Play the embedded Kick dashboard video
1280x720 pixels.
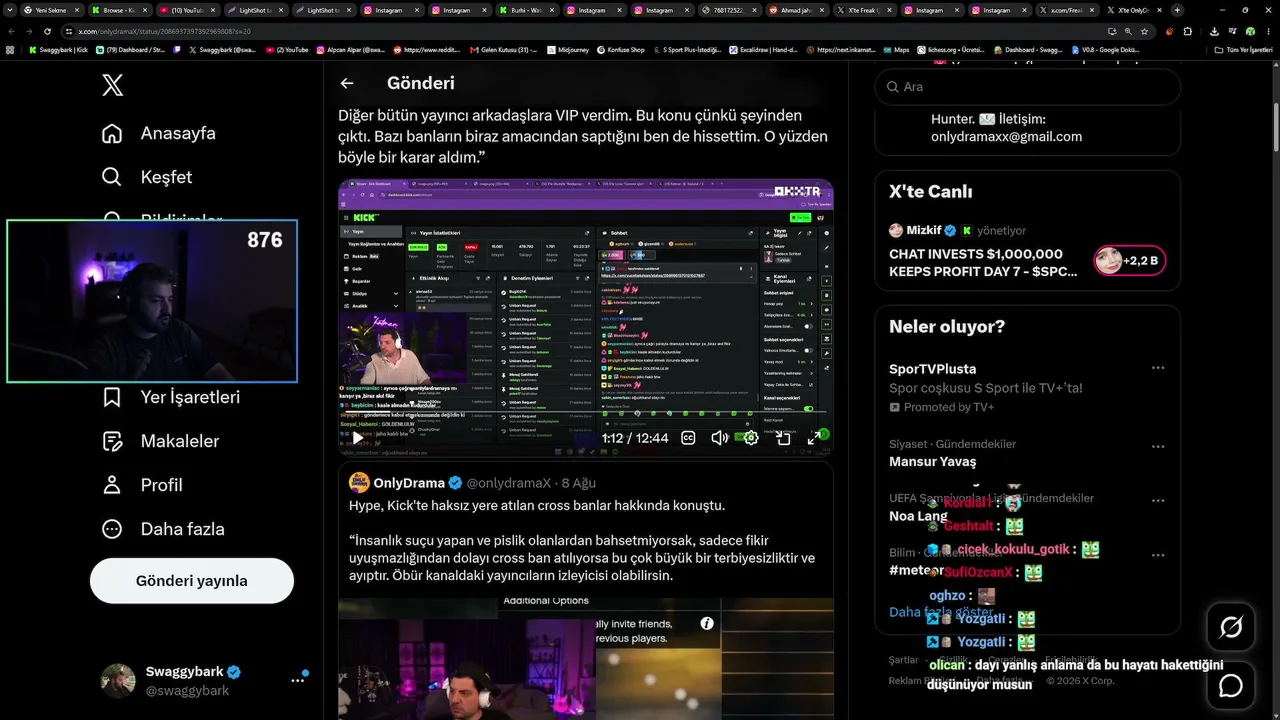tap(357, 438)
